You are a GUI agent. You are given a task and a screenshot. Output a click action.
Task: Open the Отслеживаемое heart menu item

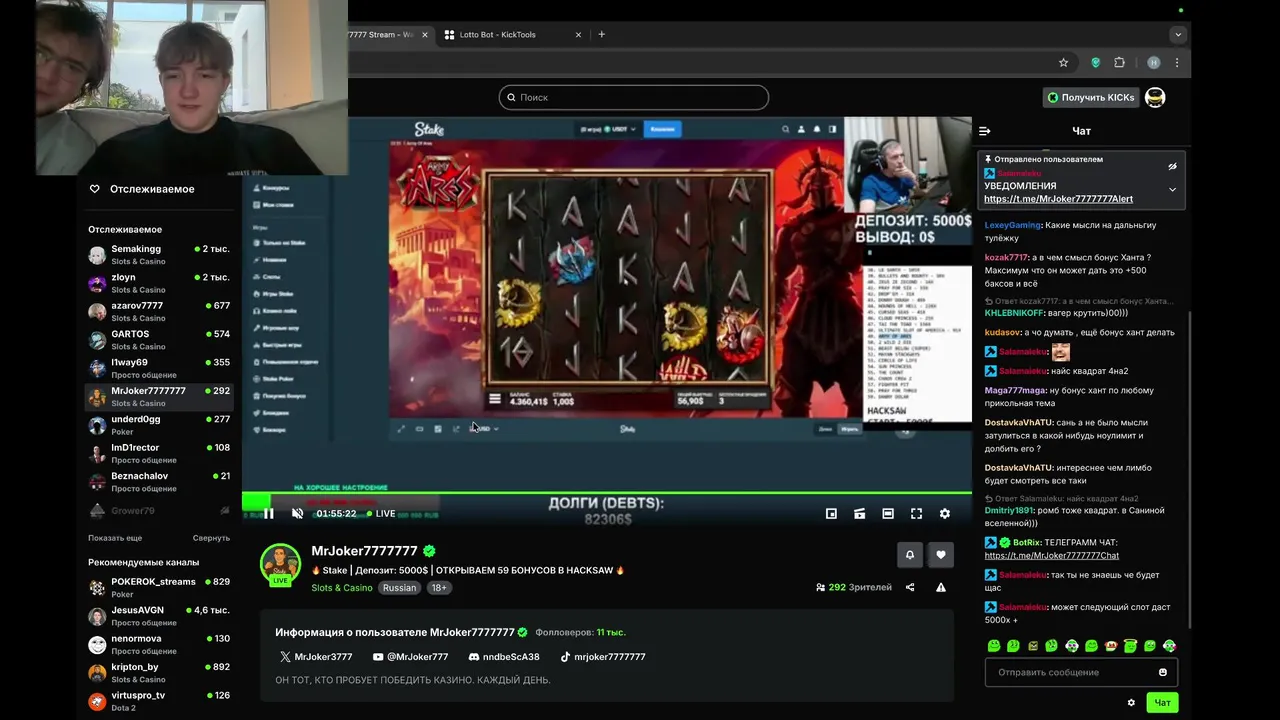coord(142,189)
